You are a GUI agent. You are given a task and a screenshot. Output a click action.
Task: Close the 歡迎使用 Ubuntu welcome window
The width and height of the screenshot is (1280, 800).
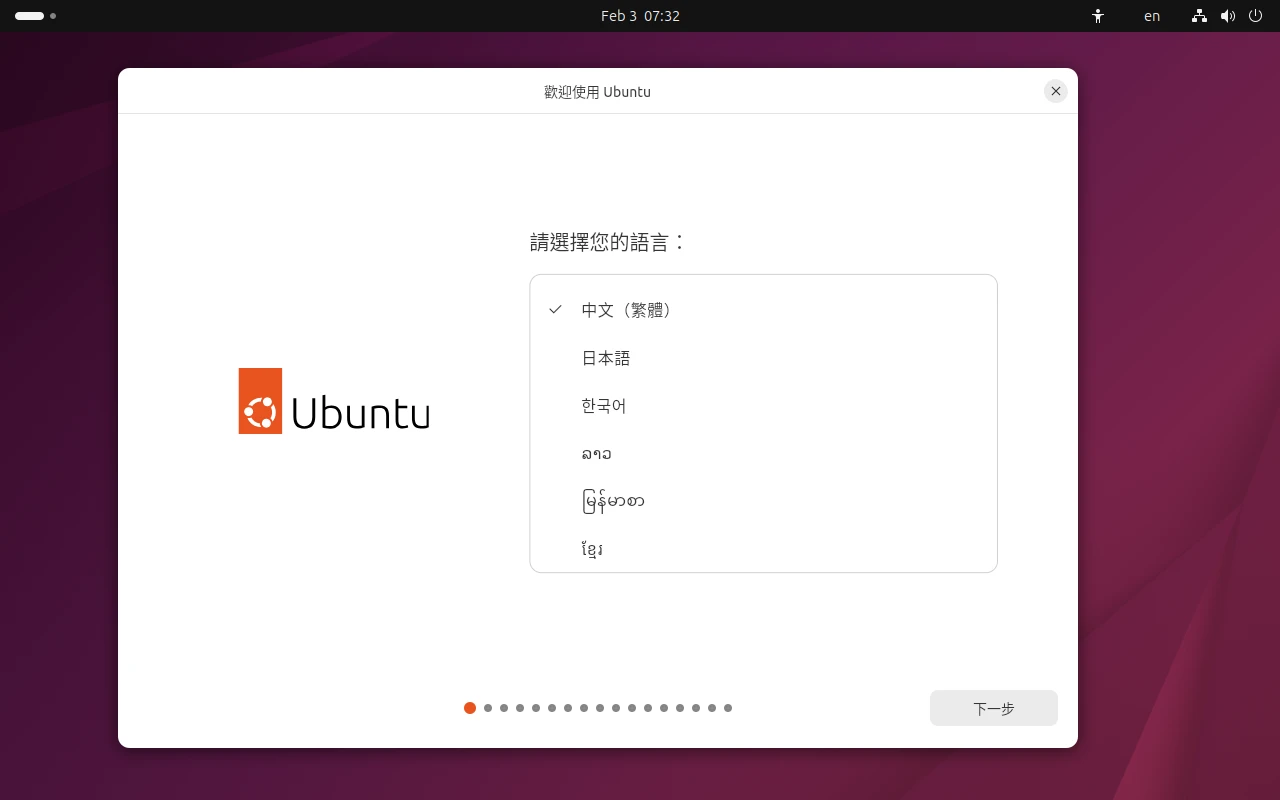pos(1055,91)
